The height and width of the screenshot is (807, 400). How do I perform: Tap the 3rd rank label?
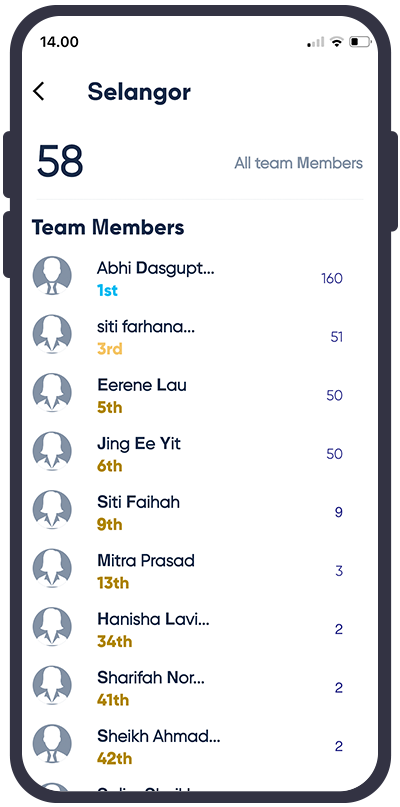110,349
